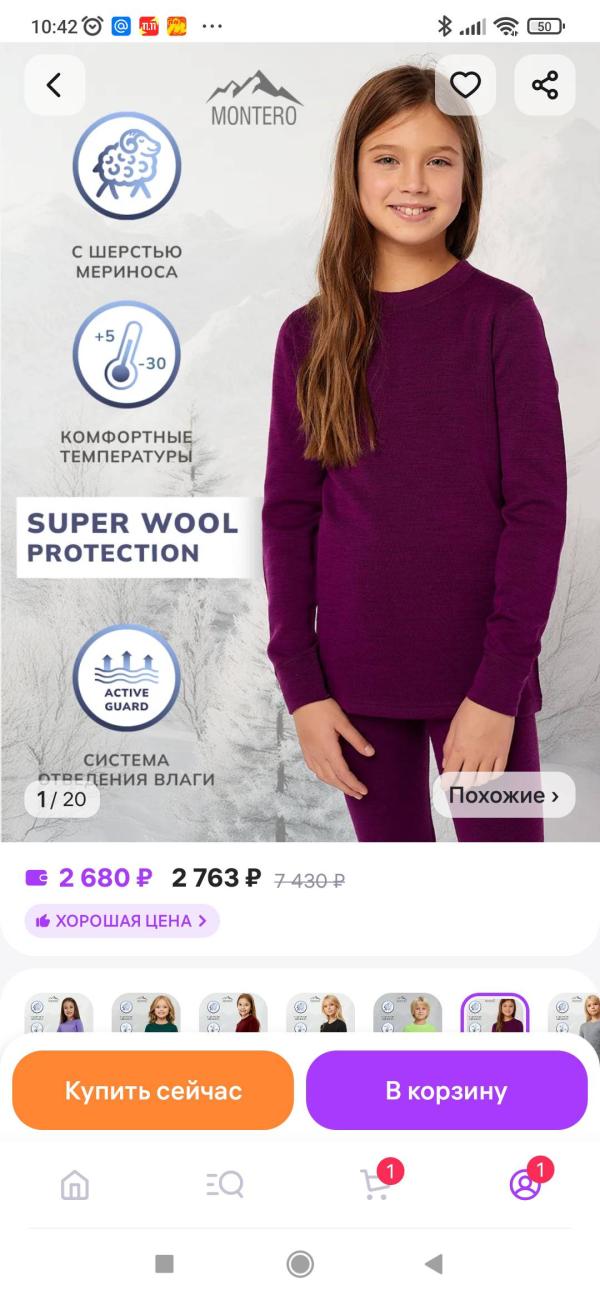Click Купить сейчас button
Screen dimensions: 600x1299
pyautogui.click(x=153, y=1090)
